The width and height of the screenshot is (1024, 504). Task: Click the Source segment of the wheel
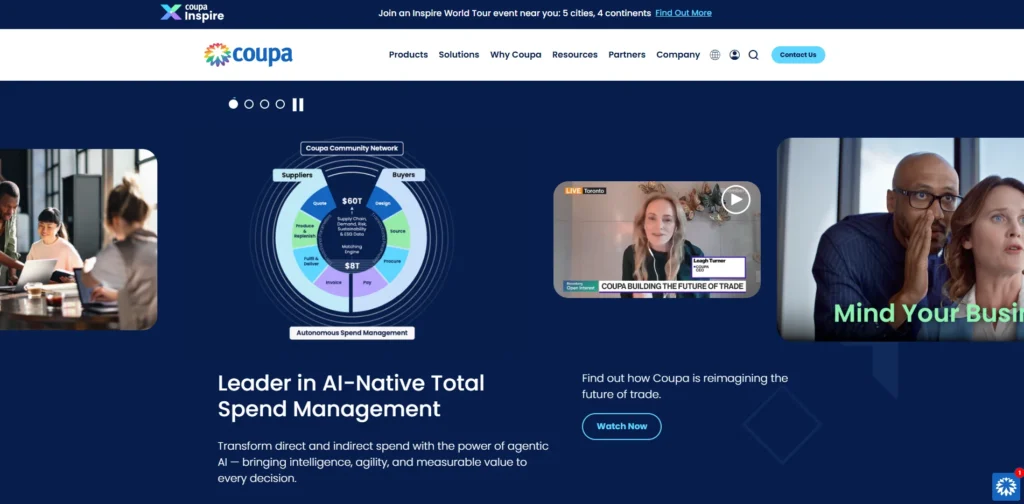[398, 231]
